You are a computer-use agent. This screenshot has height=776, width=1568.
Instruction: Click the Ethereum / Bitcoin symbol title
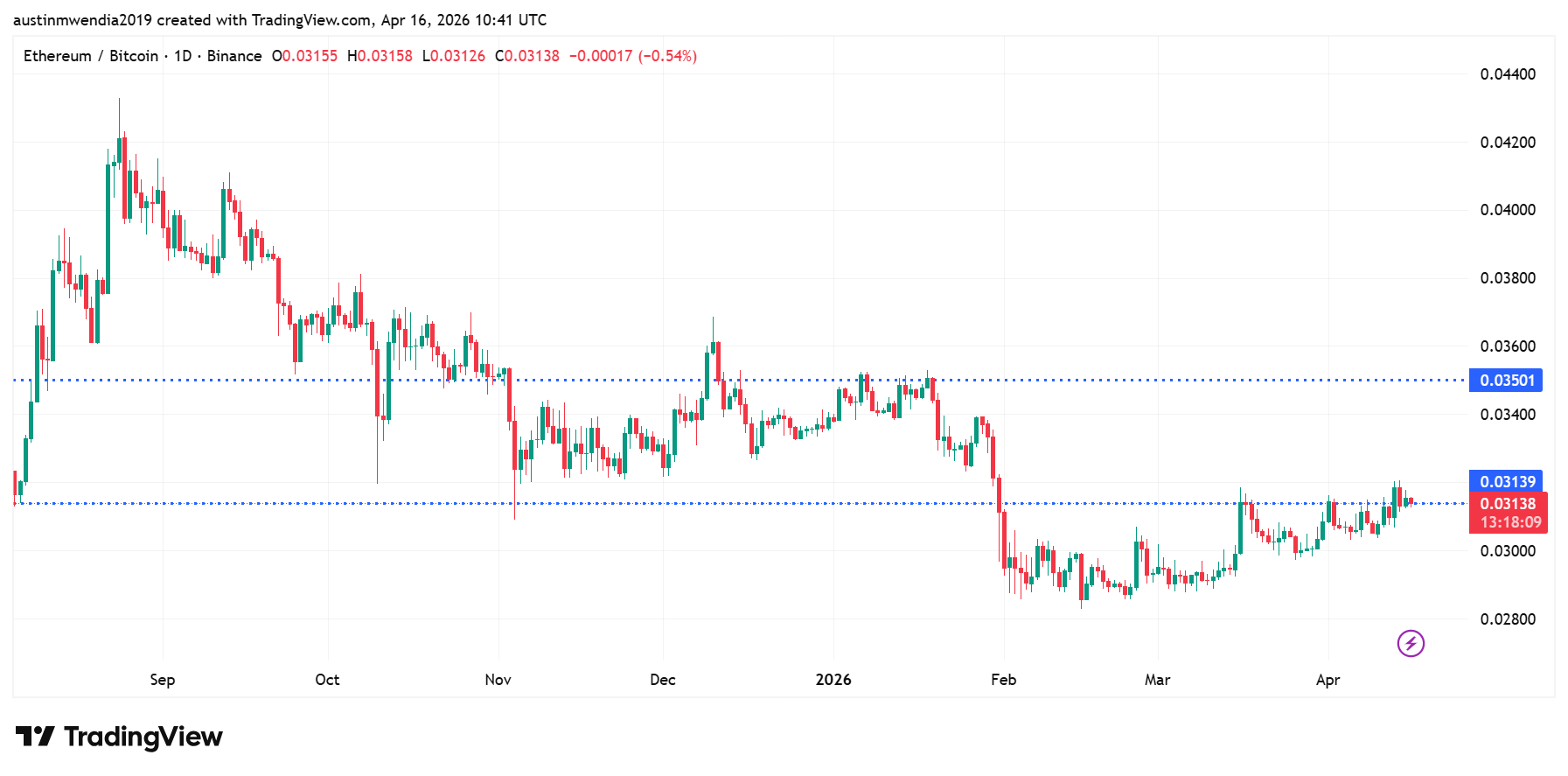pos(91,56)
